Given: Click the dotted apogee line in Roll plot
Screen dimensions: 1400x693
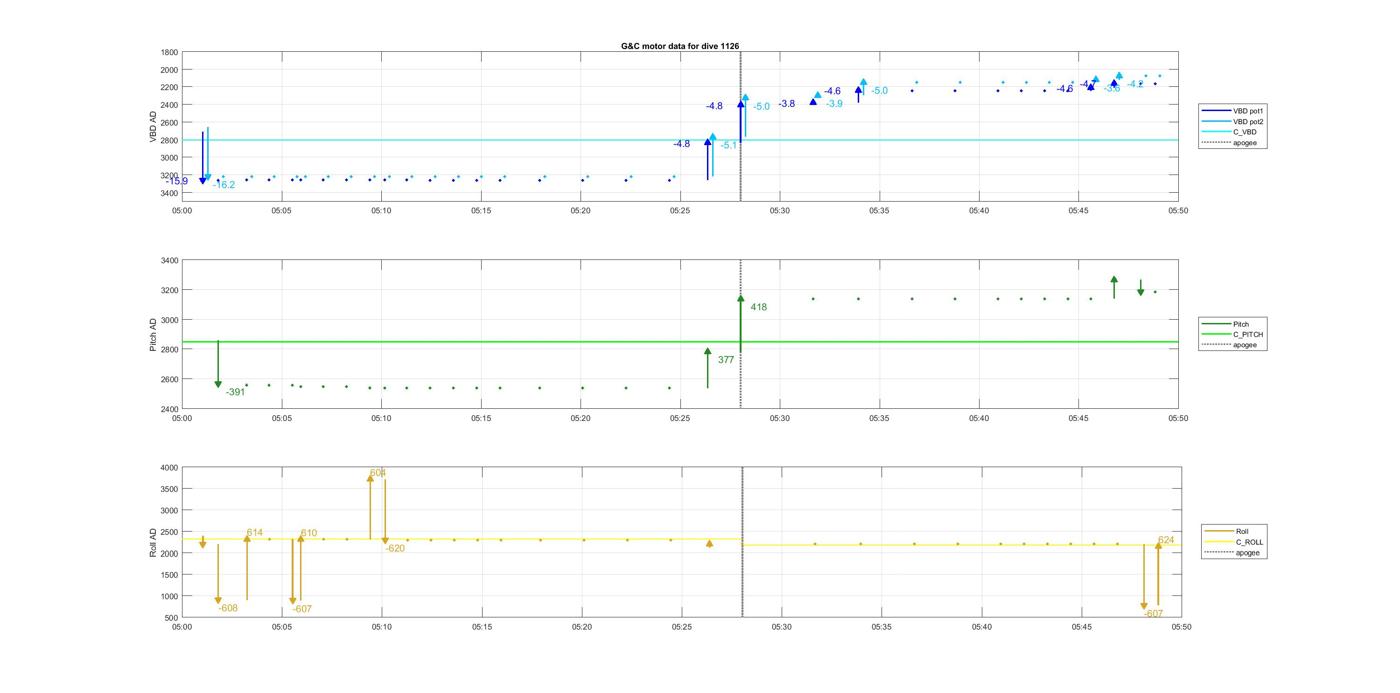Looking at the screenshot, I should pos(742,543).
